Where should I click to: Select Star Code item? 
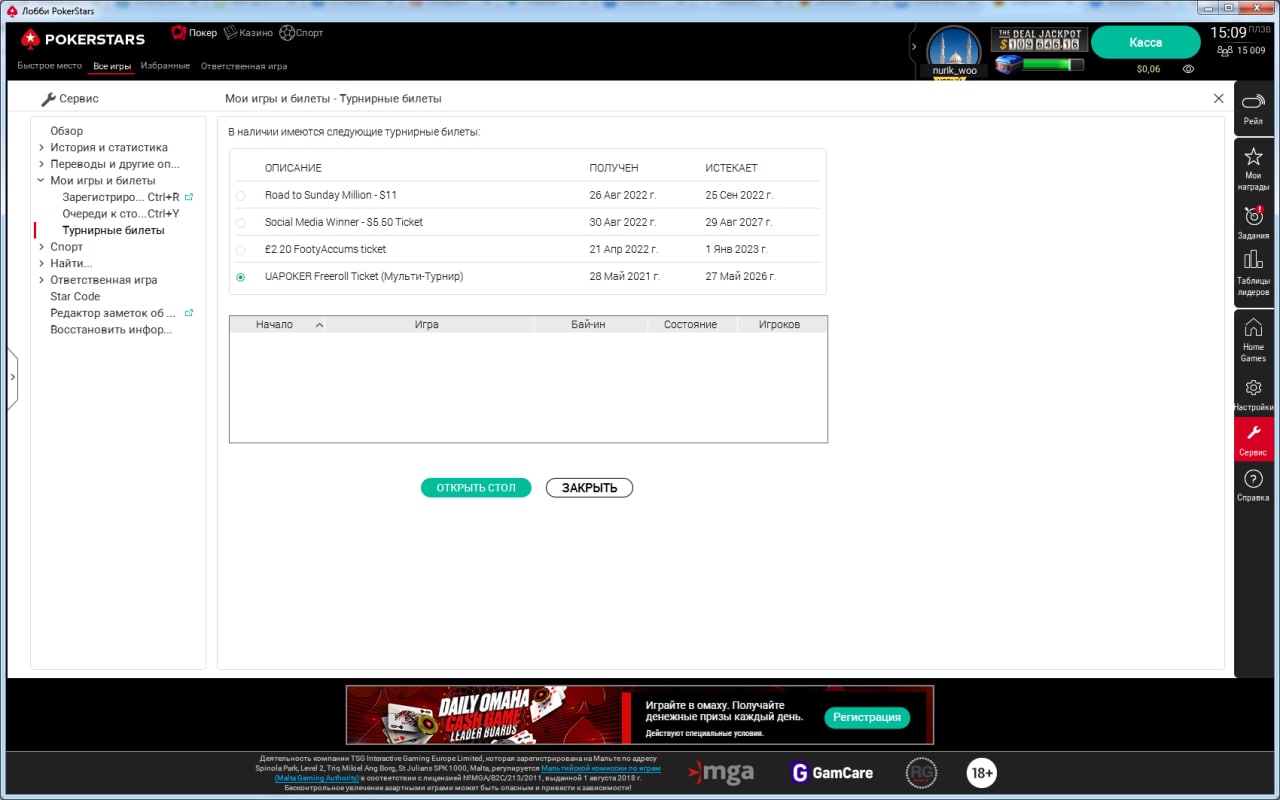pos(75,296)
